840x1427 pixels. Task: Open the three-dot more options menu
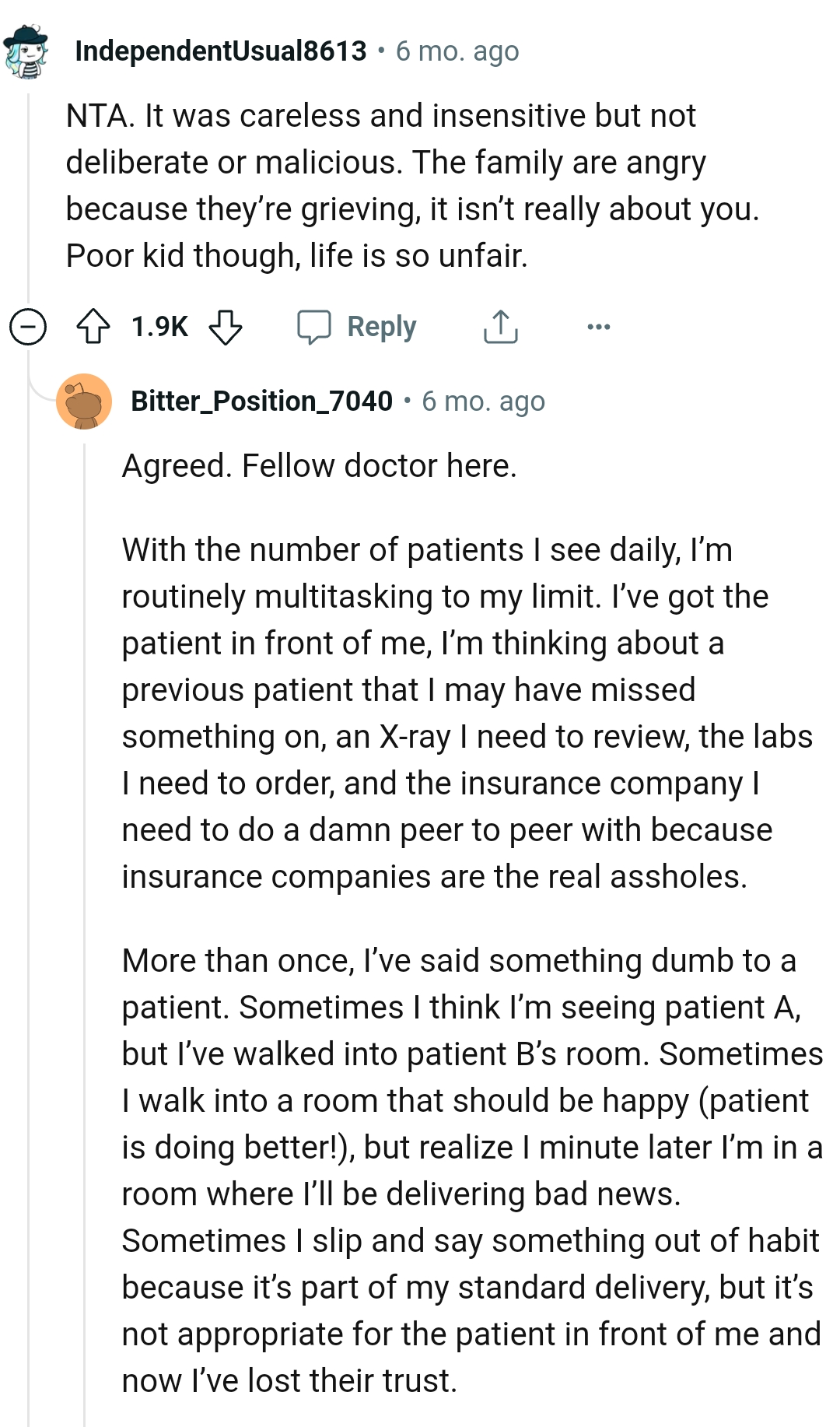pos(598,327)
